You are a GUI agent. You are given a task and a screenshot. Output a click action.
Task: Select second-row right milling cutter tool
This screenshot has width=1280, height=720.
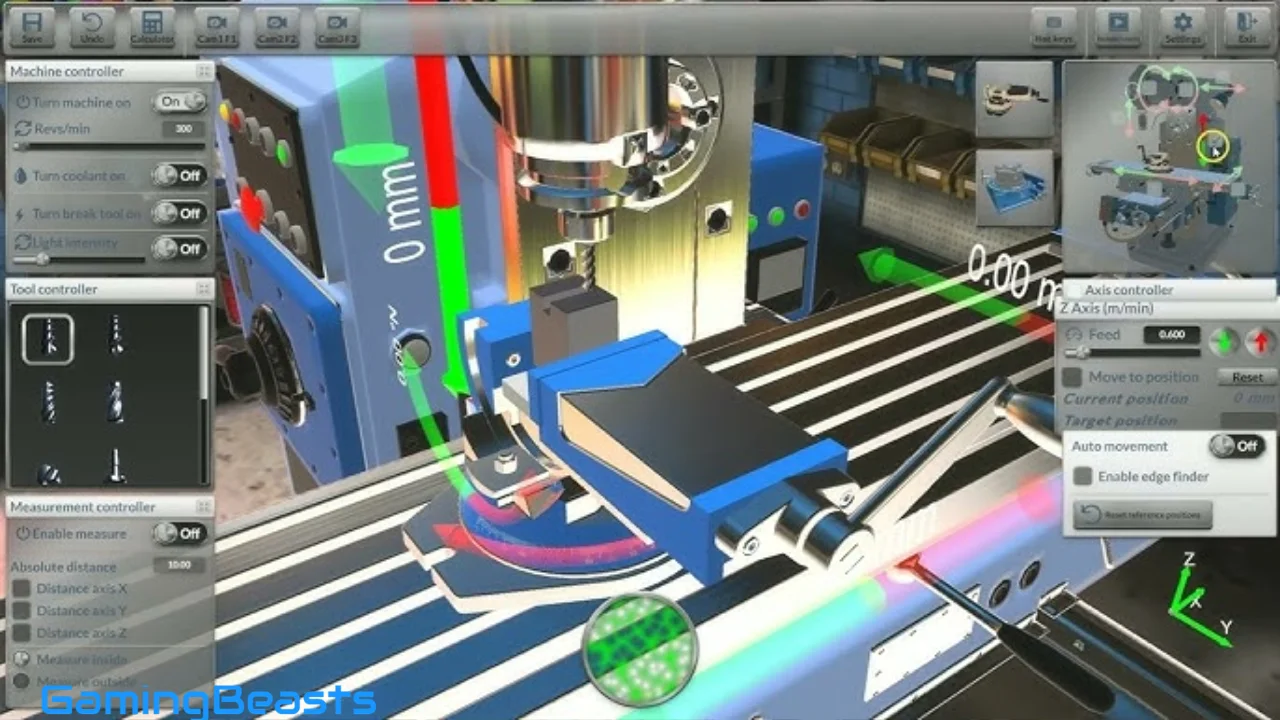click(x=116, y=401)
